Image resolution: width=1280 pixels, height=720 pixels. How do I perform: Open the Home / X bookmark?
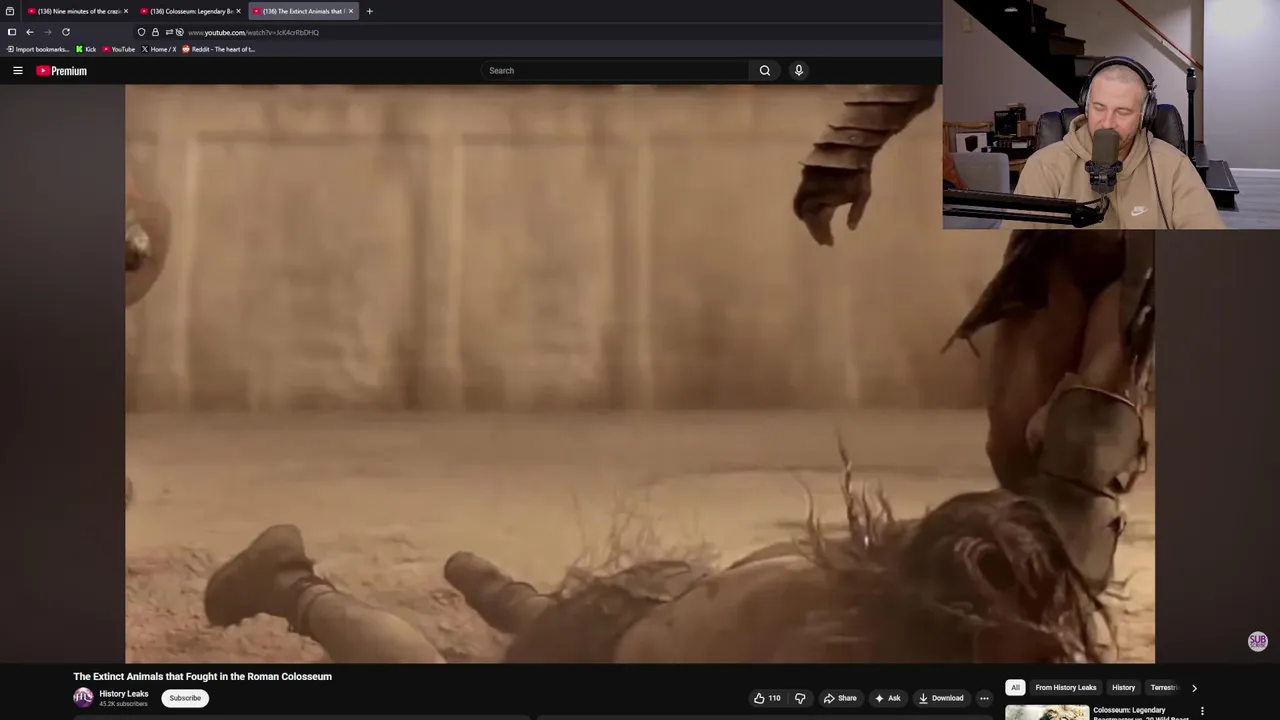[159, 49]
